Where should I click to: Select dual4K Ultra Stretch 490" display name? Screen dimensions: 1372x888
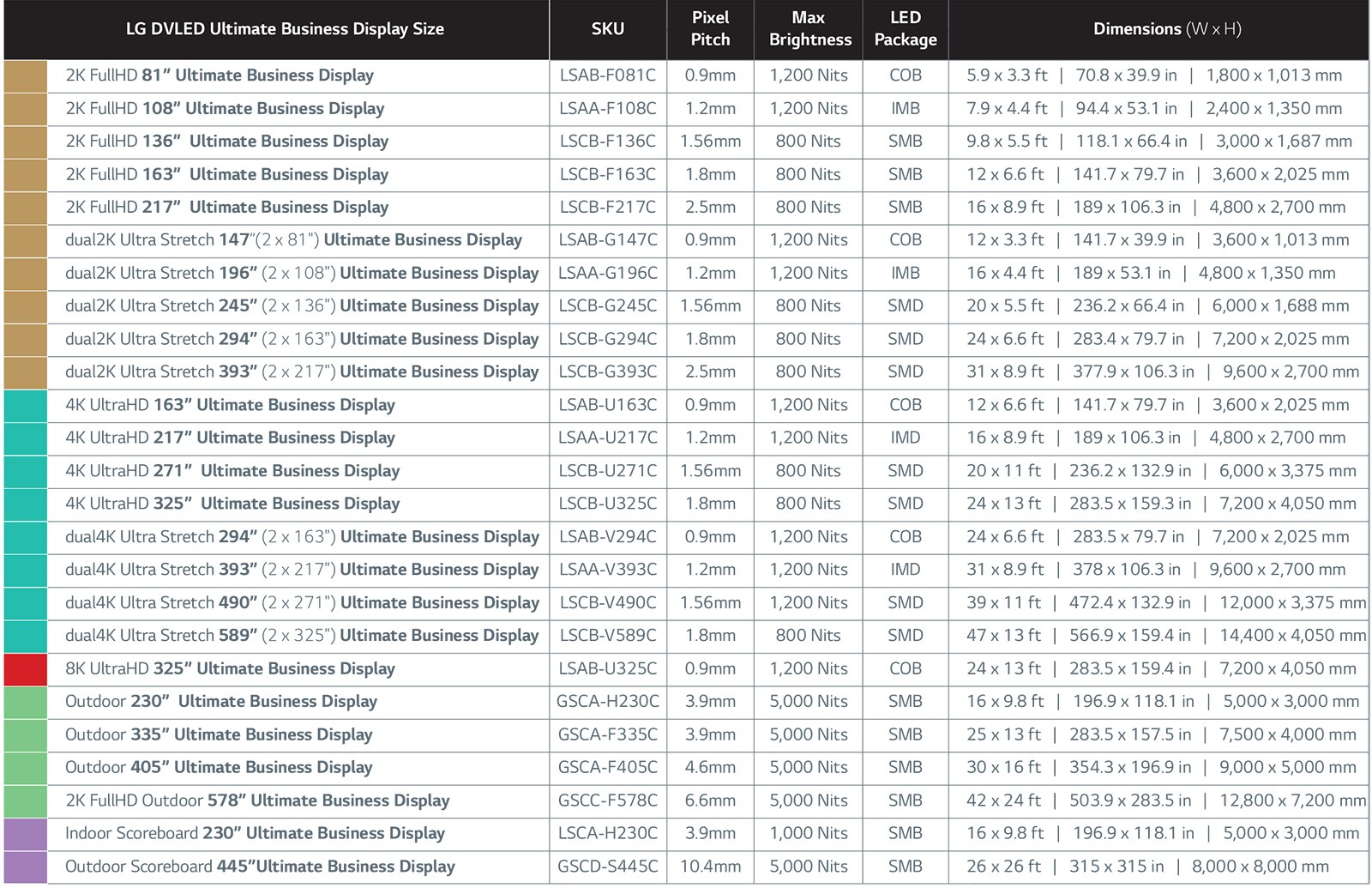pos(303,603)
